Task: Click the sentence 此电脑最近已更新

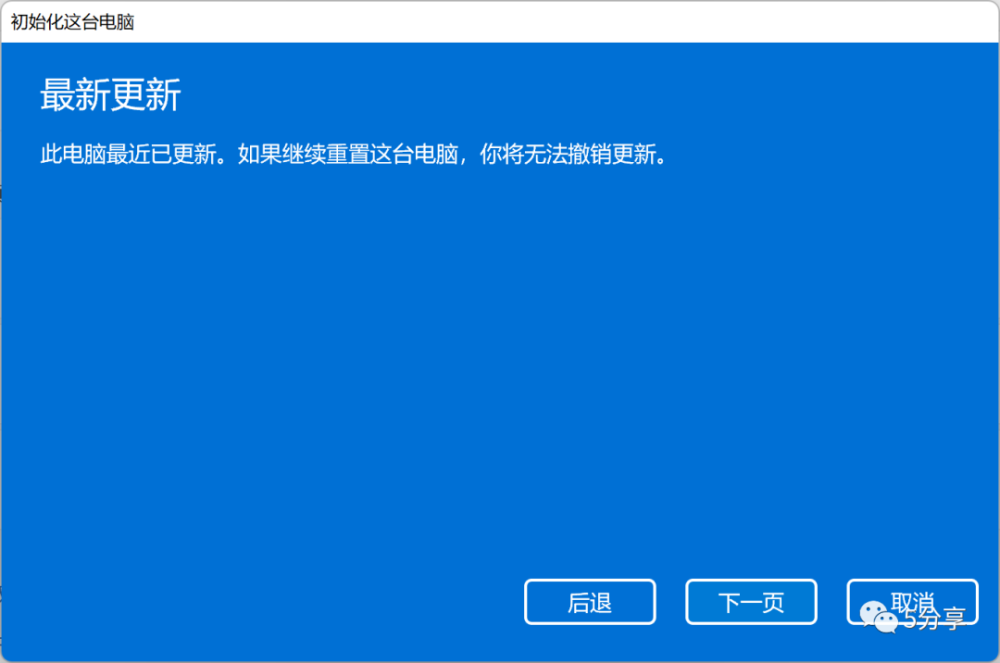Action: tap(128, 154)
